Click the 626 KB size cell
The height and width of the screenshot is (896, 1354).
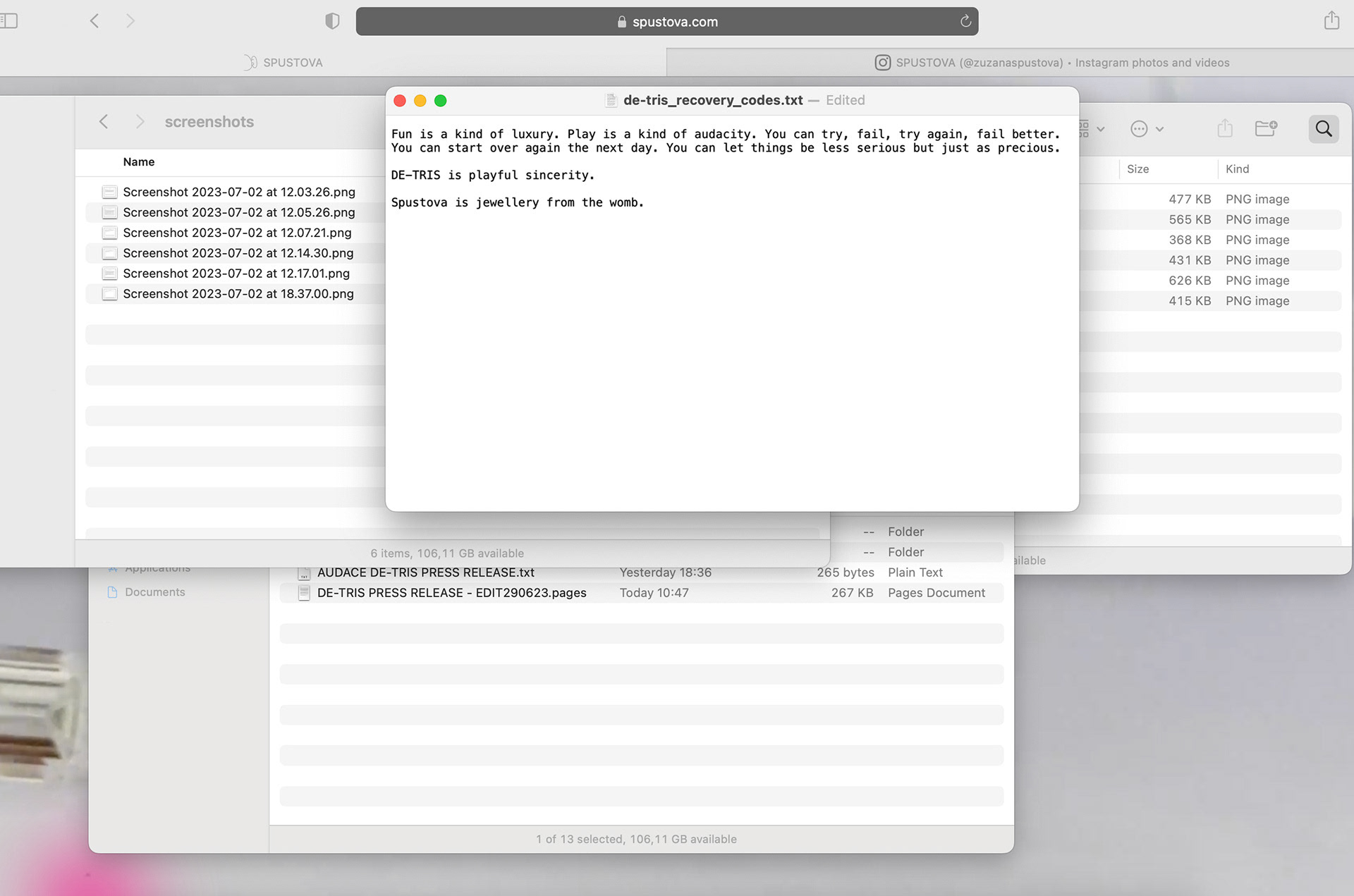[1189, 281]
